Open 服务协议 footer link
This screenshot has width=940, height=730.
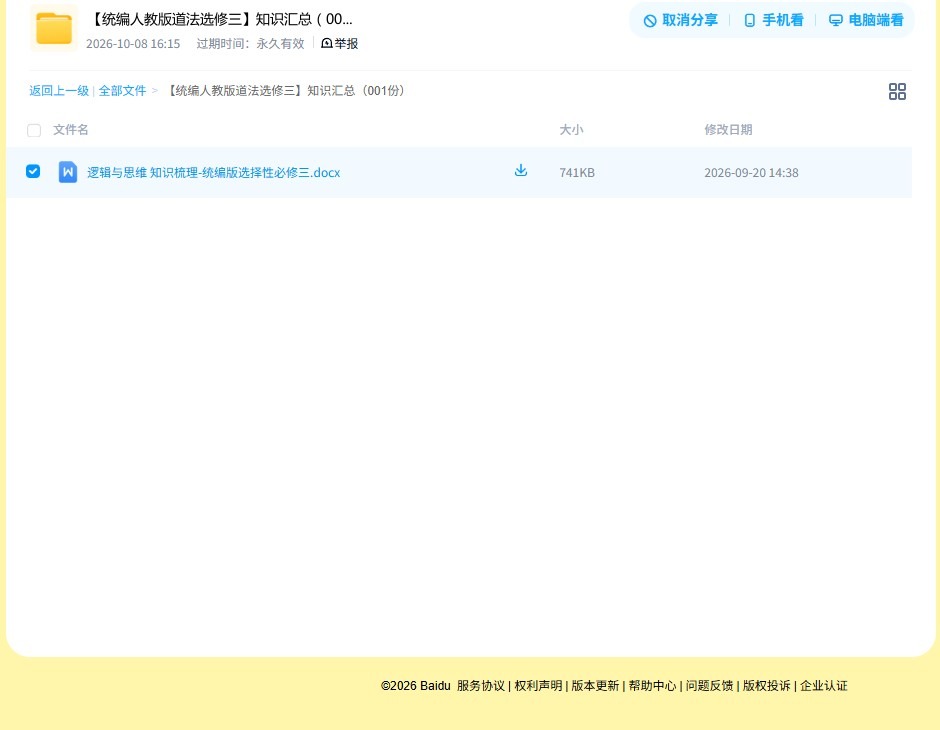tap(481, 686)
